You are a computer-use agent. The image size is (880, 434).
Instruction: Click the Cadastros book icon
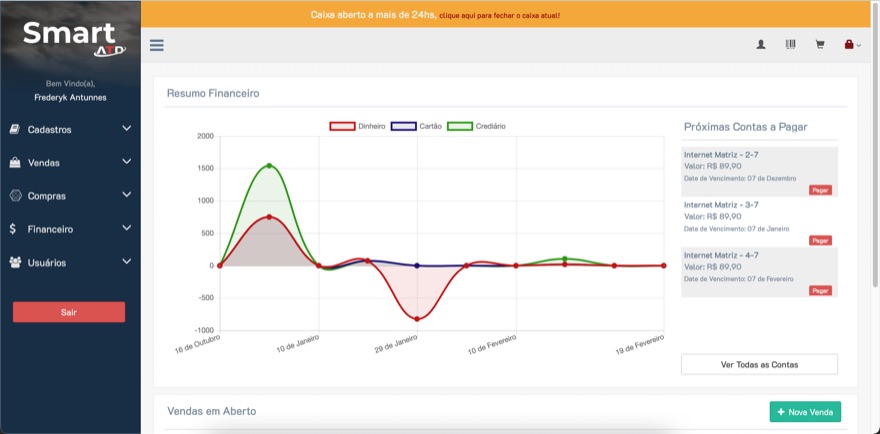tap(15, 129)
